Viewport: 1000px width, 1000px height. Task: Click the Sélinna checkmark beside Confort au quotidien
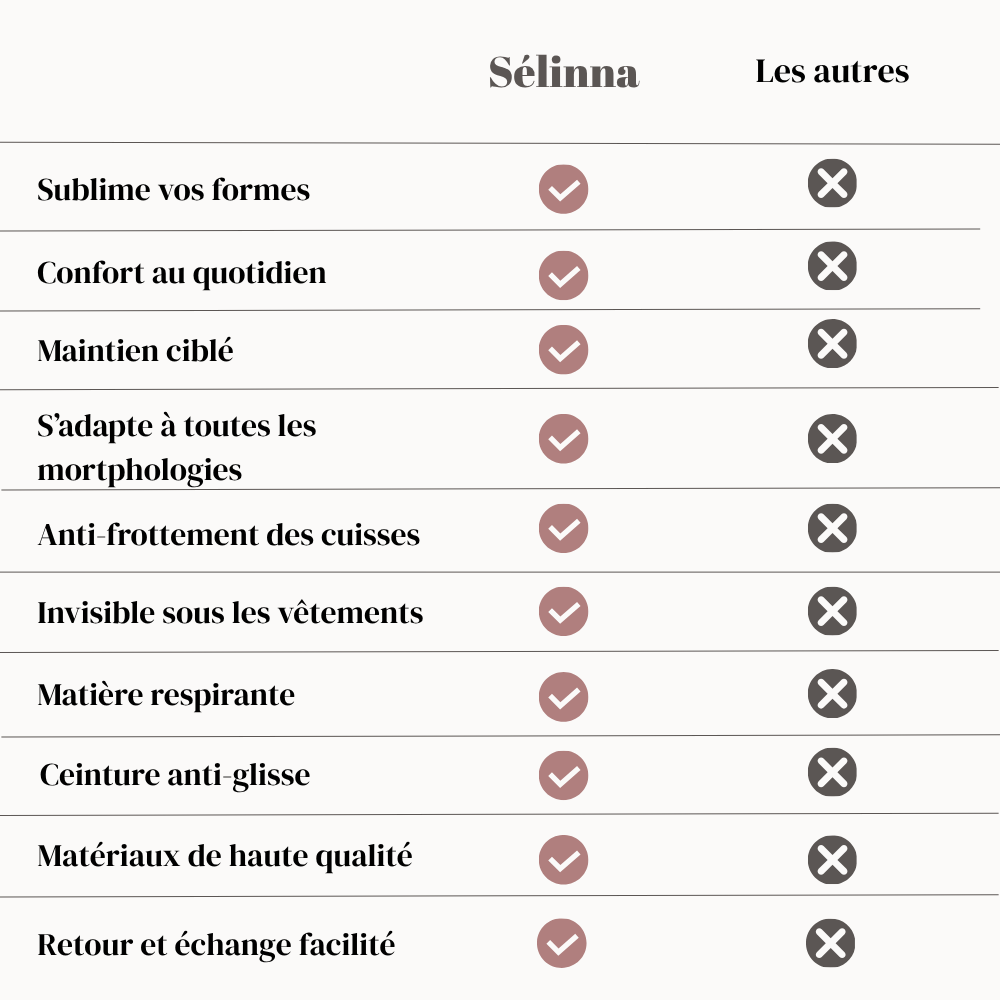point(563,275)
